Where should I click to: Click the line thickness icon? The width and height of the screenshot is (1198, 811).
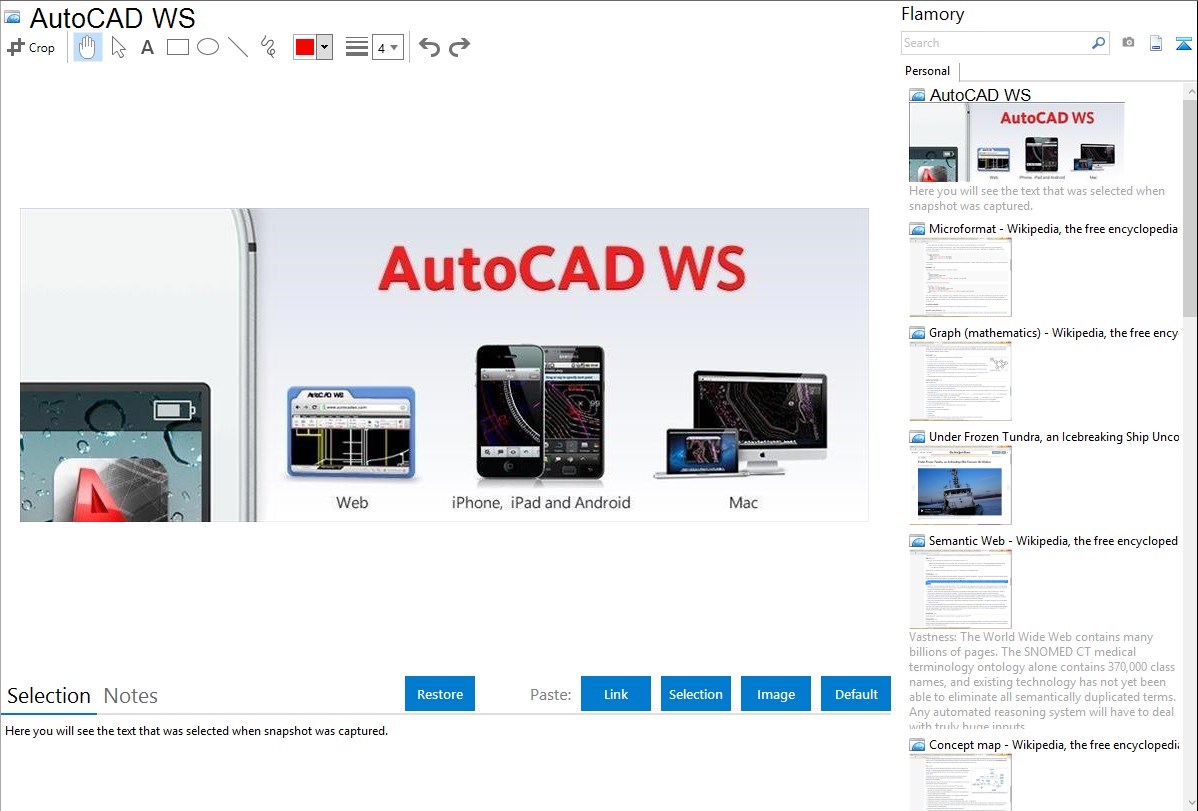357,47
